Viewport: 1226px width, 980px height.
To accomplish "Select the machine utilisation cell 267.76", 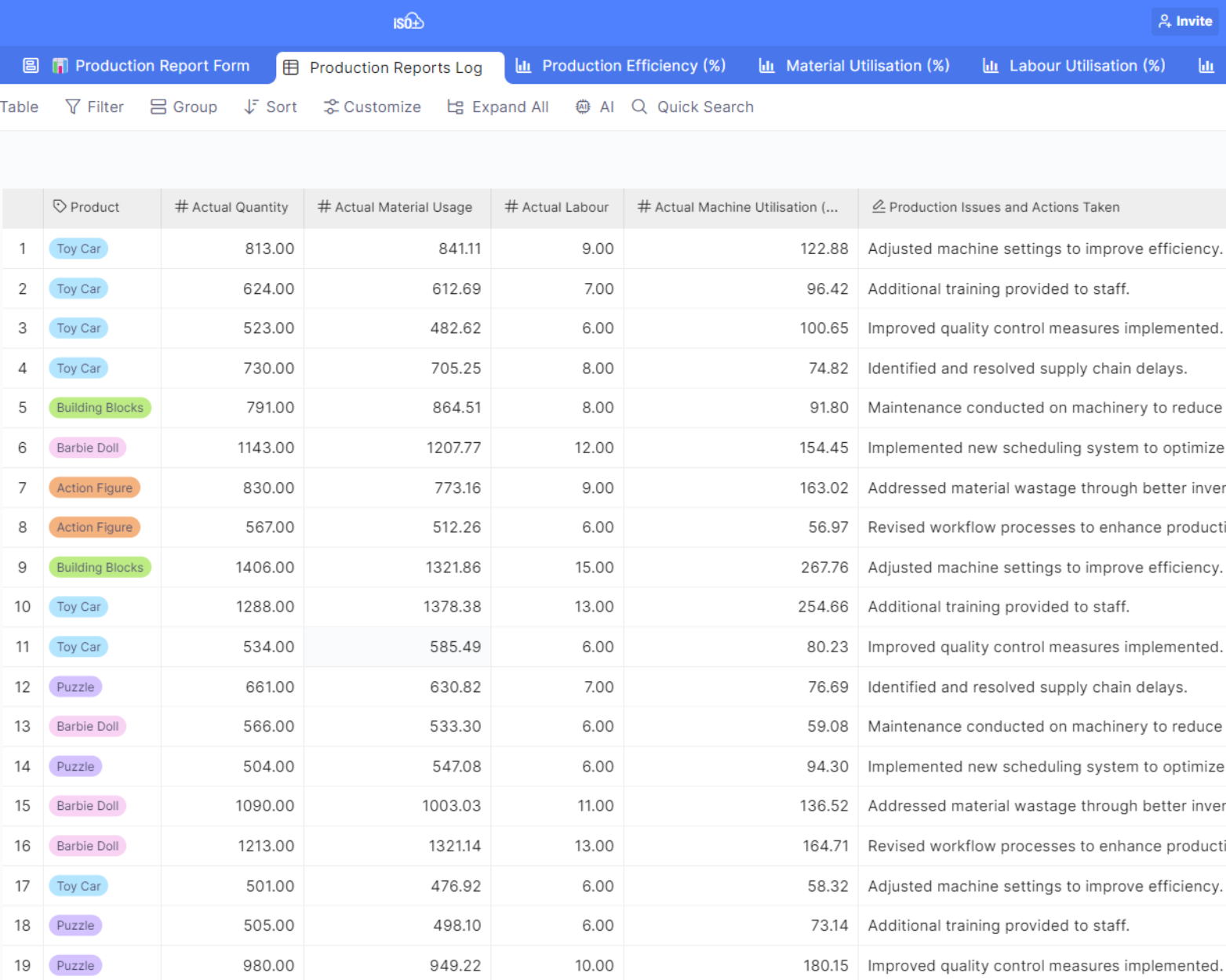I will 740,568.
